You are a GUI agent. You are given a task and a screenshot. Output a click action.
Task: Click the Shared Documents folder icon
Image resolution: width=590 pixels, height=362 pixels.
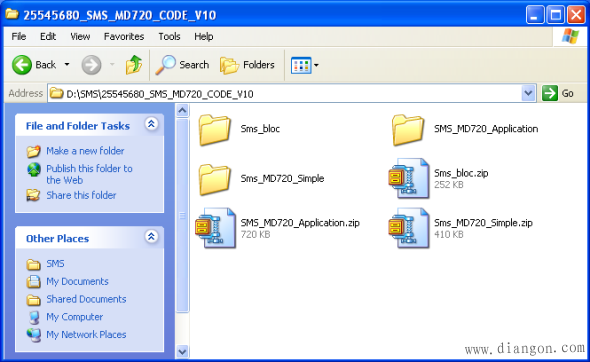(33, 300)
